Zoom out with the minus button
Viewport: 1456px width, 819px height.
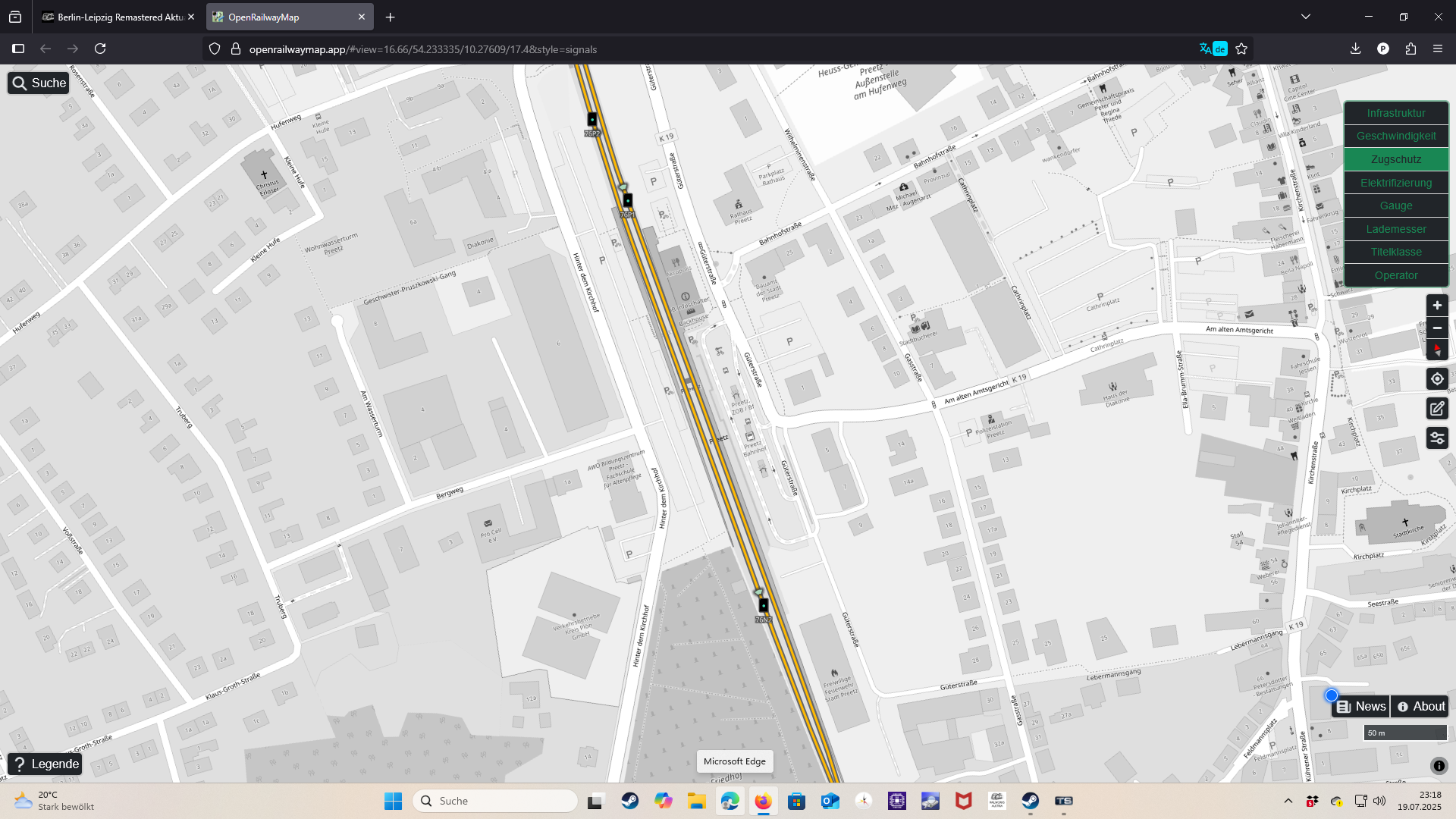pyautogui.click(x=1437, y=328)
